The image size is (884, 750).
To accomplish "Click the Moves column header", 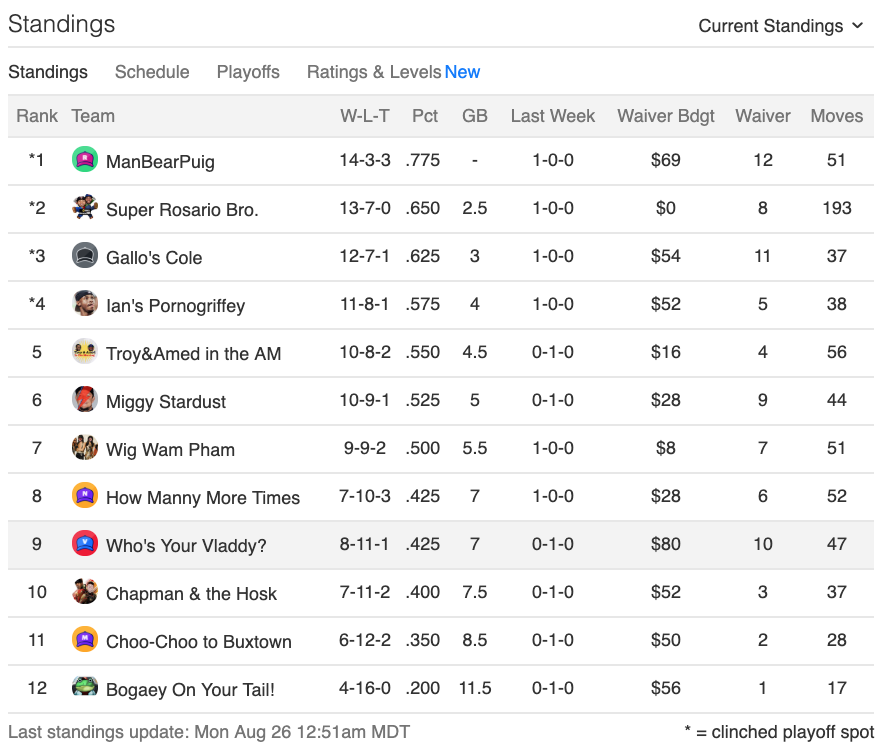I will click(837, 116).
